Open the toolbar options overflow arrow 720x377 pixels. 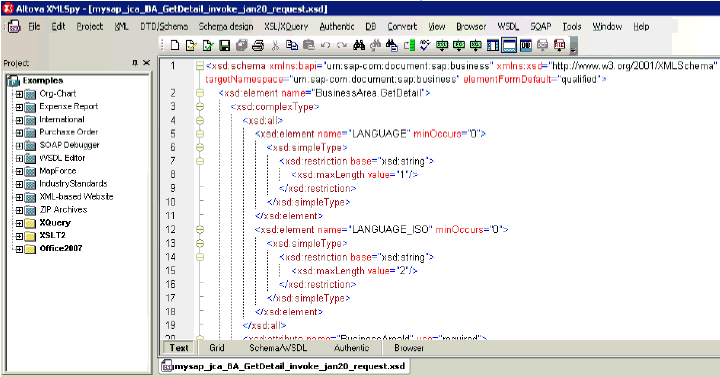coord(573,46)
